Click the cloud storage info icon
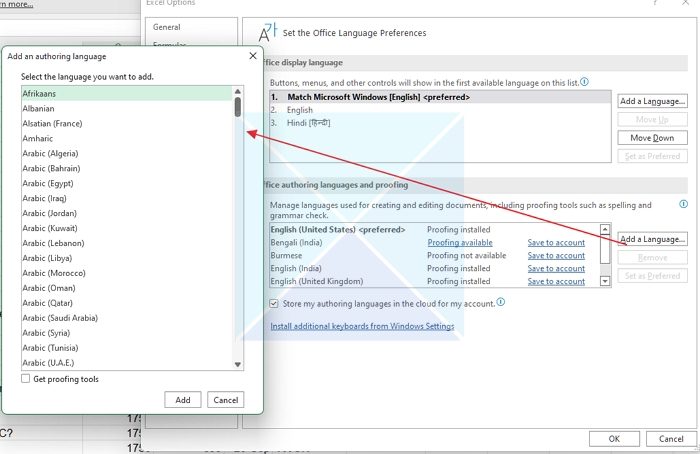 (x=501, y=302)
